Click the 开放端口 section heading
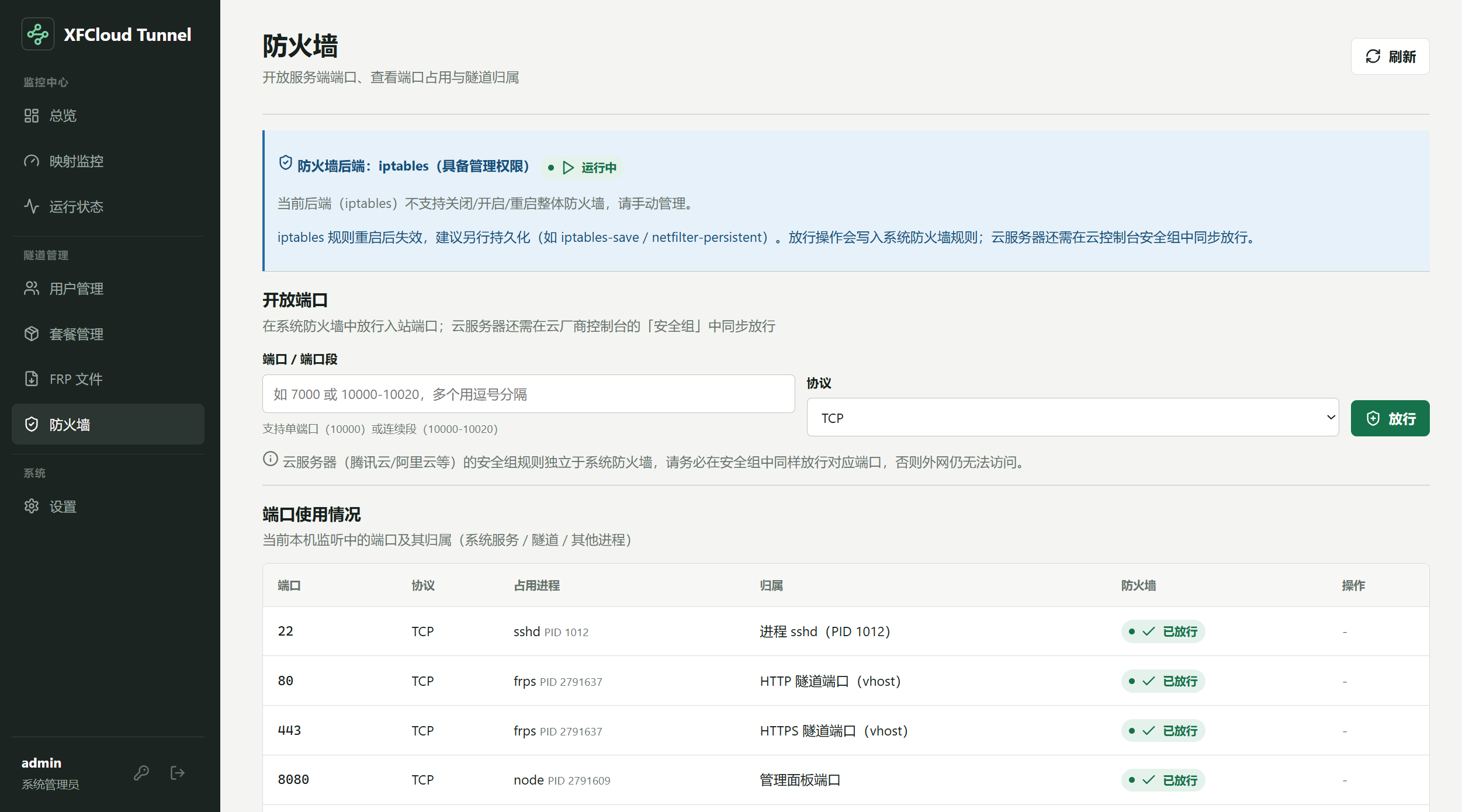Screen dimensions: 1462x812 (x=295, y=300)
